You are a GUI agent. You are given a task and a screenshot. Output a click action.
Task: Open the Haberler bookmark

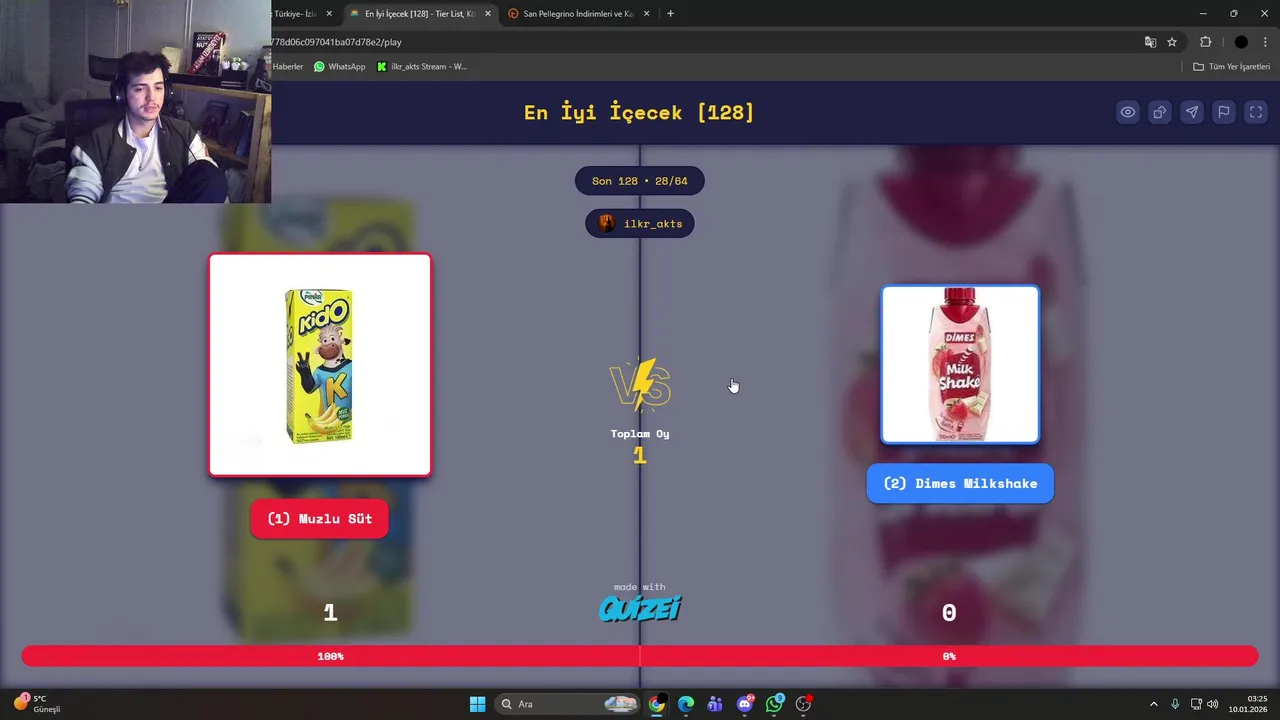[288, 67]
